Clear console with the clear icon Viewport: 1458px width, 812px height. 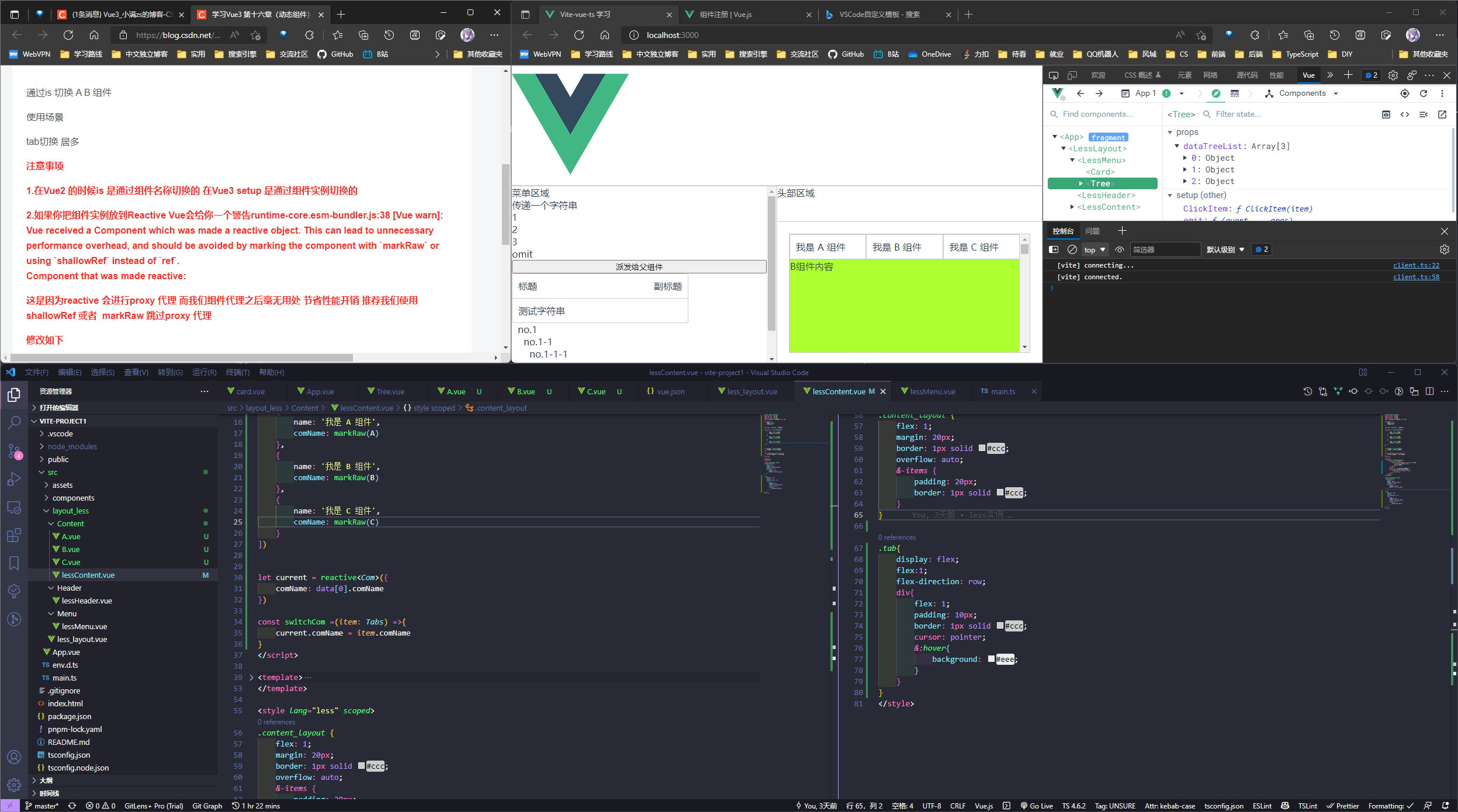[x=1072, y=249]
